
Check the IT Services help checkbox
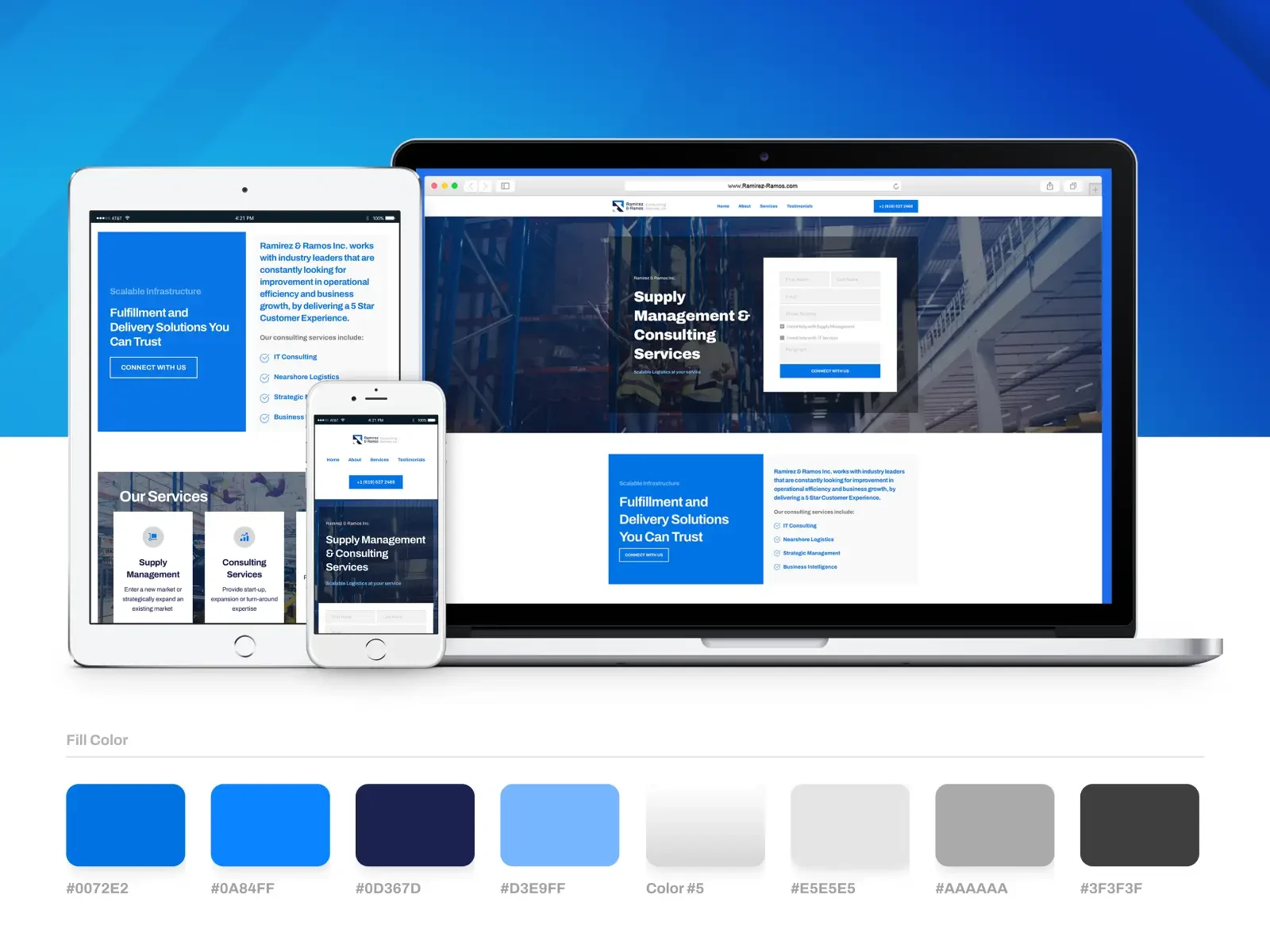(783, 338)
